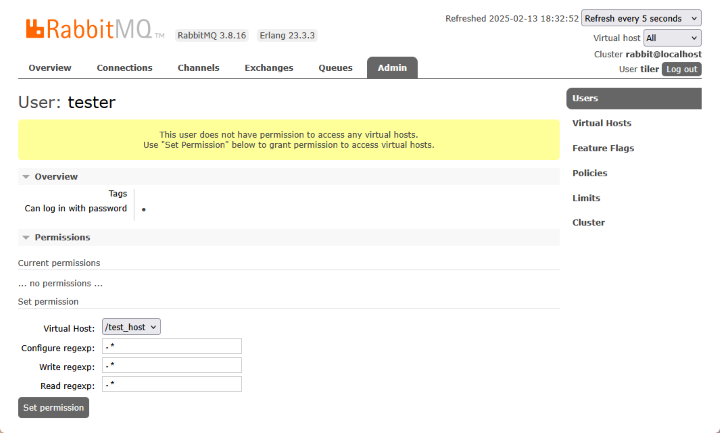Focus the Write regexp field
This screenshot has width=720, height=433.
click(172, 366)
